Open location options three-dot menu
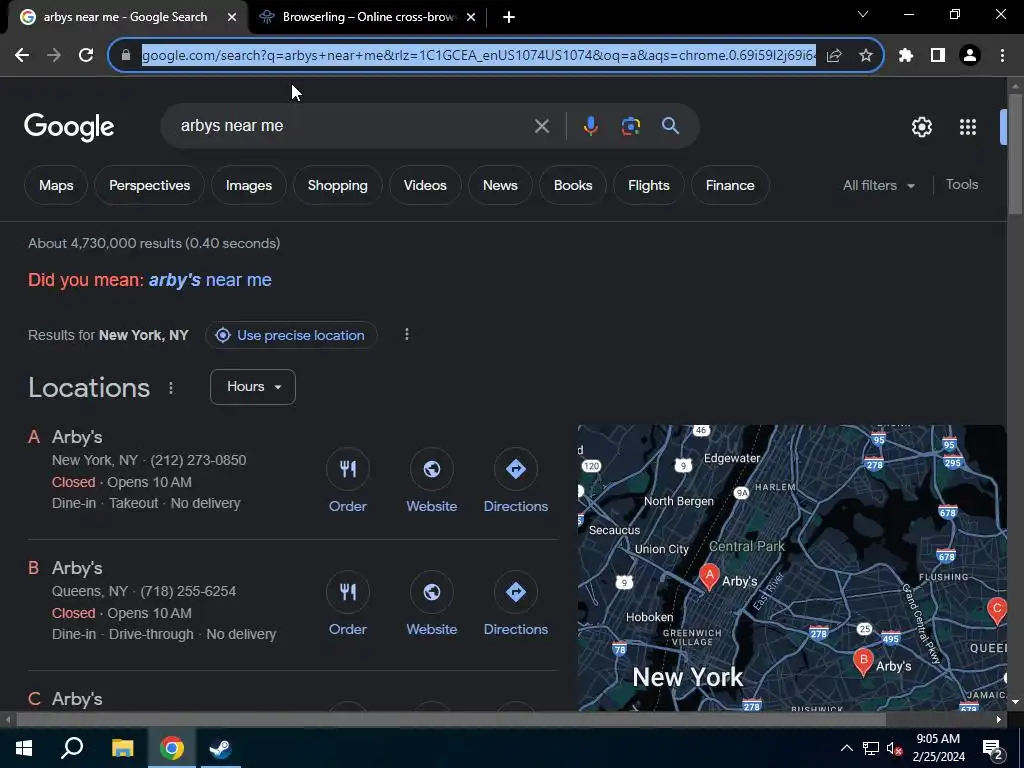The image size is (1024, 768). pyautogui.click(x=407, y=335)
